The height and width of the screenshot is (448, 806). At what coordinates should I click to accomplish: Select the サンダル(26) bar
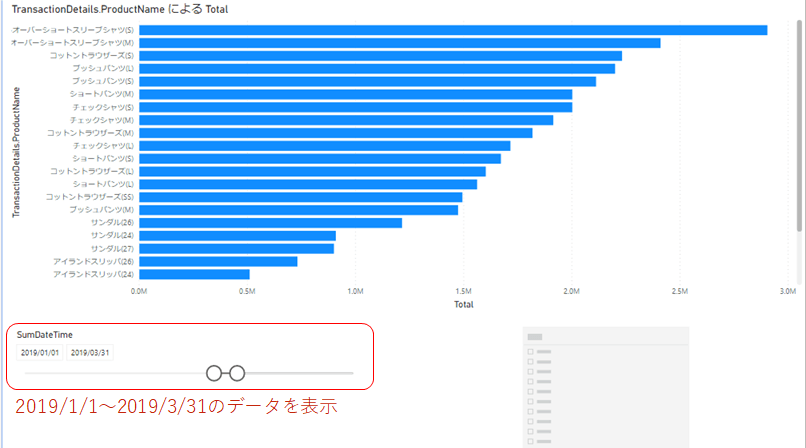click(270, 223)
